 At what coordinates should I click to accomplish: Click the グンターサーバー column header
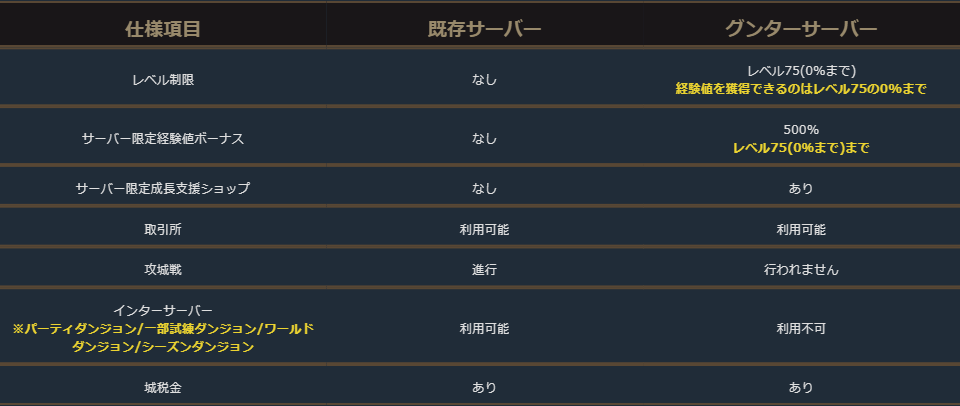(x=800, y=29)
